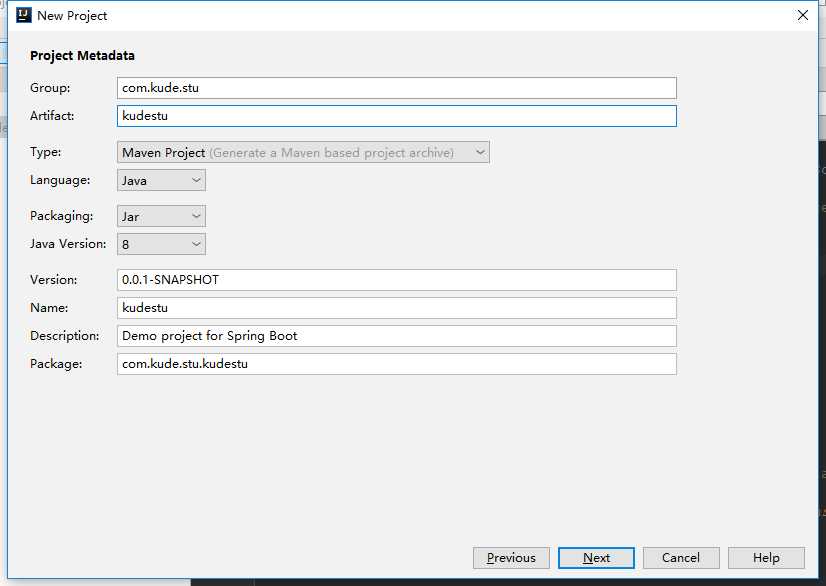Click the IntelliJ IDEA logo in title bar

click(24, 15)
